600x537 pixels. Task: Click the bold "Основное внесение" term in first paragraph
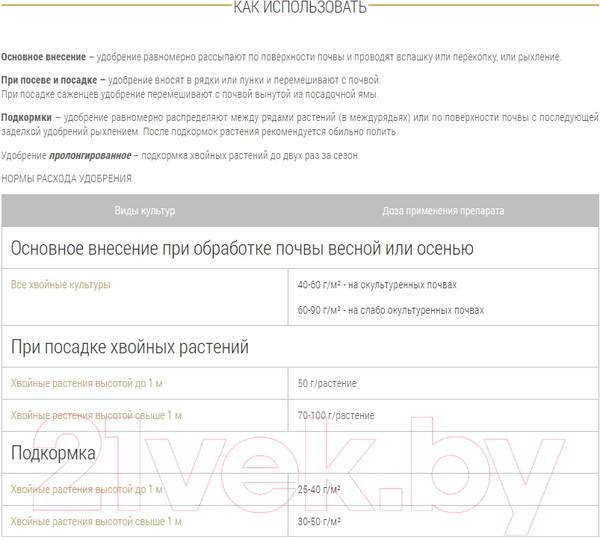tap(42, 57)
